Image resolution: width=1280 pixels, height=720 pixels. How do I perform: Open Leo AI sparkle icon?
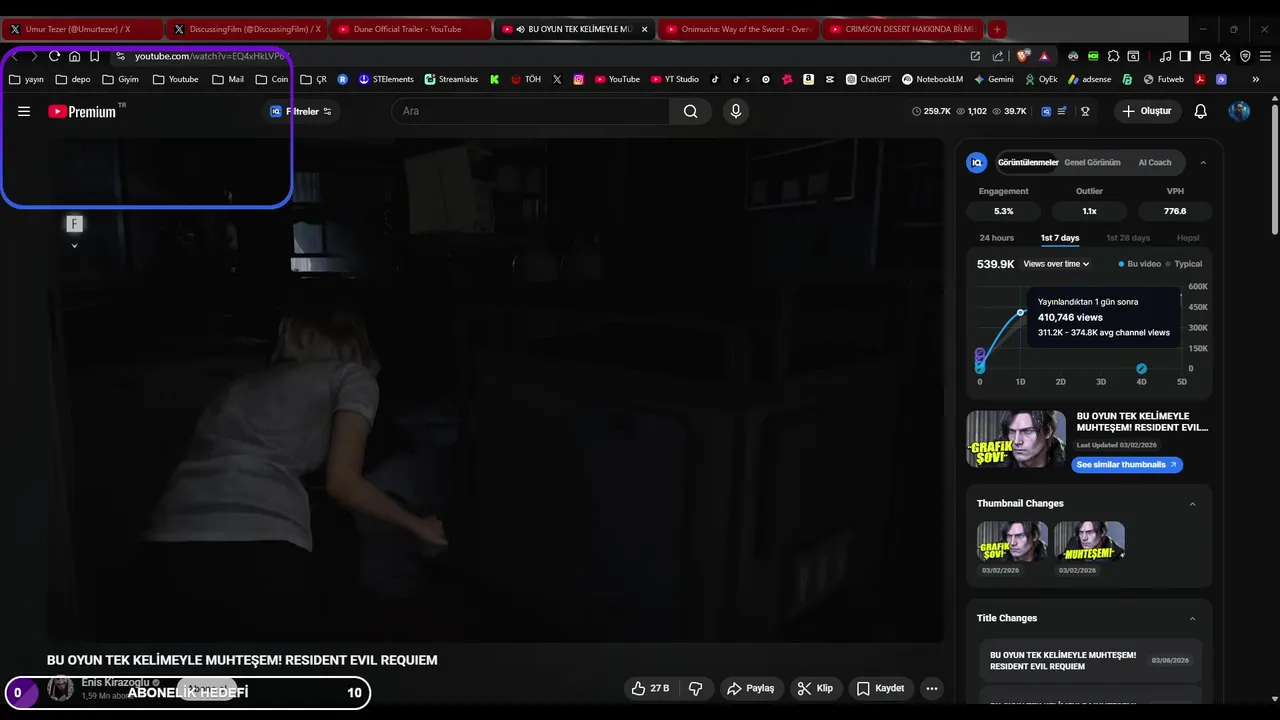[x=1225, y=56]
